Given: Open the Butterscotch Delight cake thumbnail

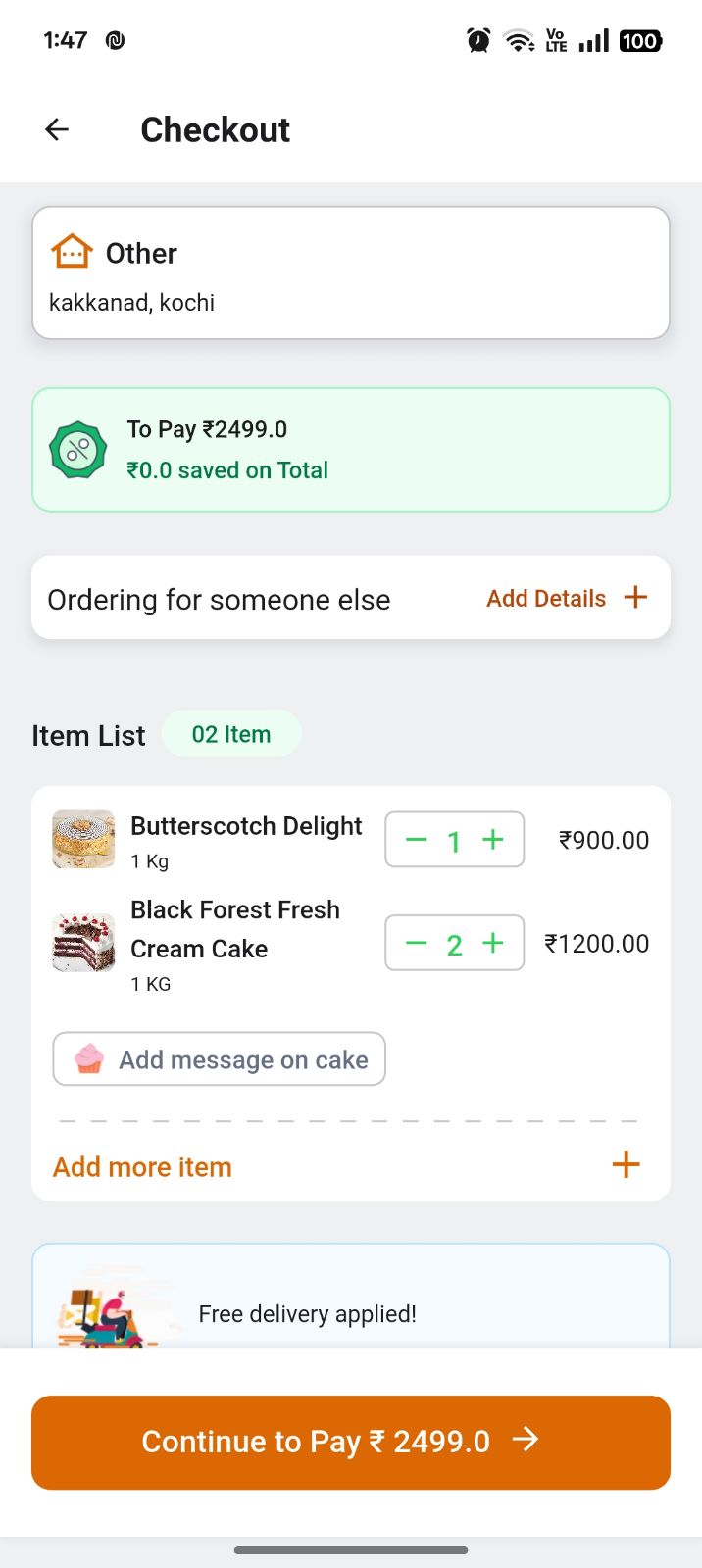Looking at the screenshot, I should coord(83,839).
